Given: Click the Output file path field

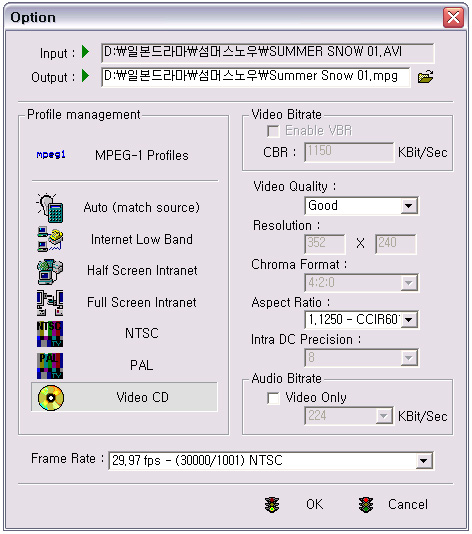Looking at the screenshot, I should tap(256, 77).
